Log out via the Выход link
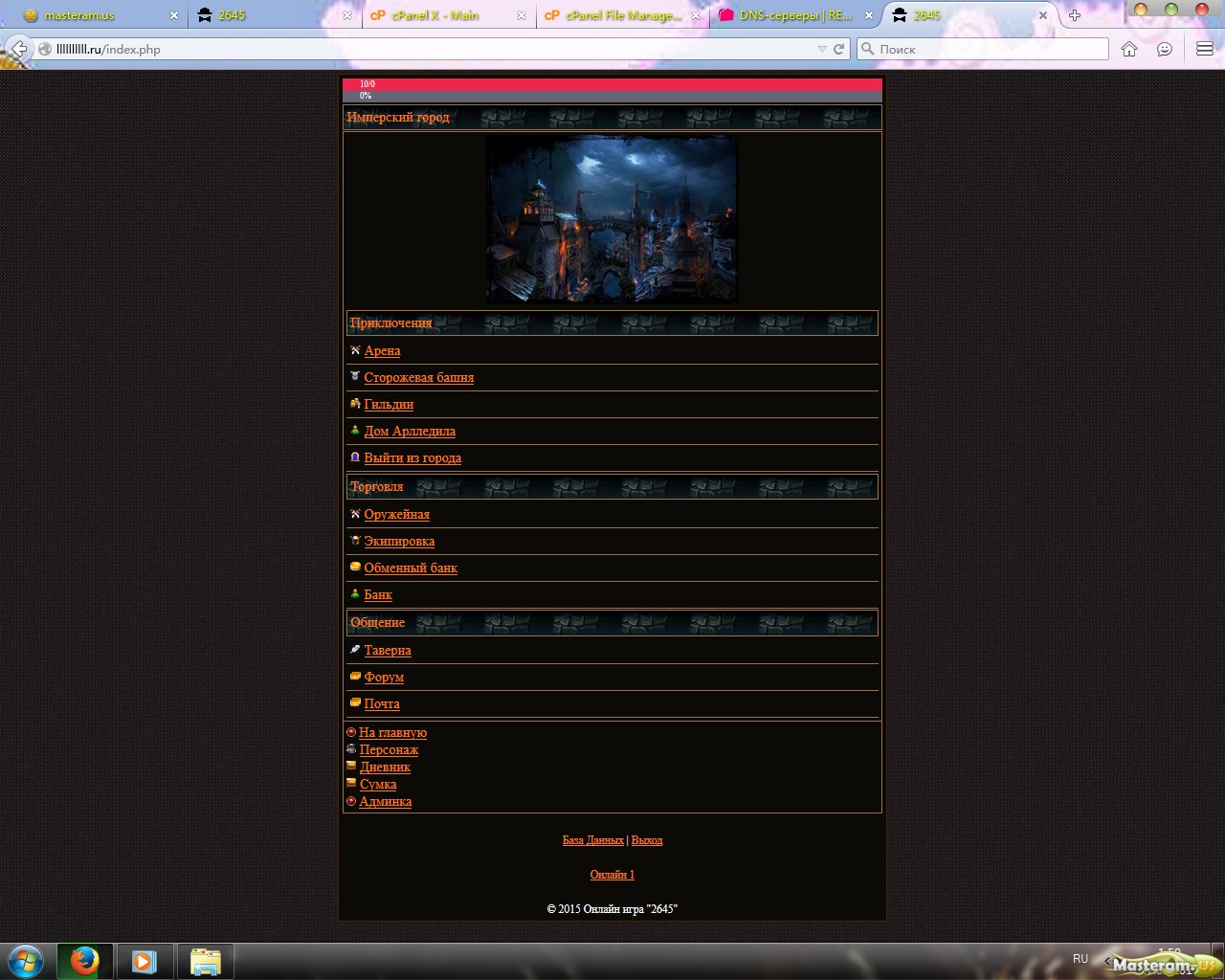 pos(647,840)
